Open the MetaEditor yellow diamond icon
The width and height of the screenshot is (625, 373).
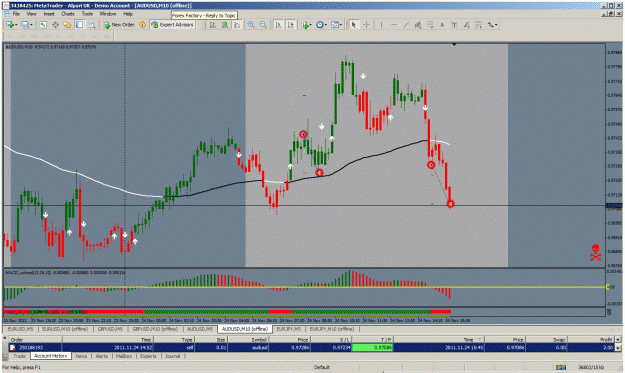(x=142, y=25)
